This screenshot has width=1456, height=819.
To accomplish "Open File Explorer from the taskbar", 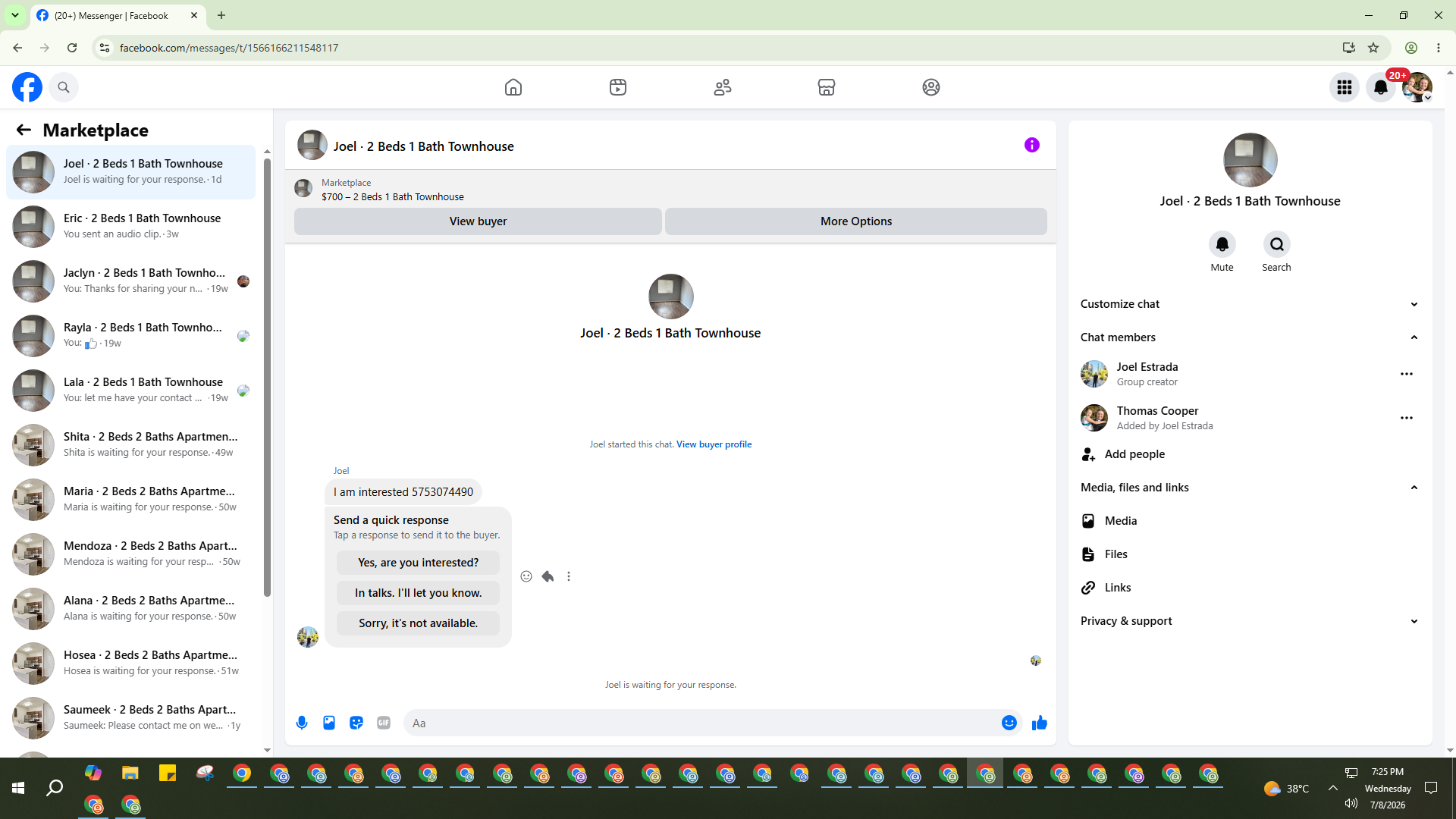I will click(130, 773).
